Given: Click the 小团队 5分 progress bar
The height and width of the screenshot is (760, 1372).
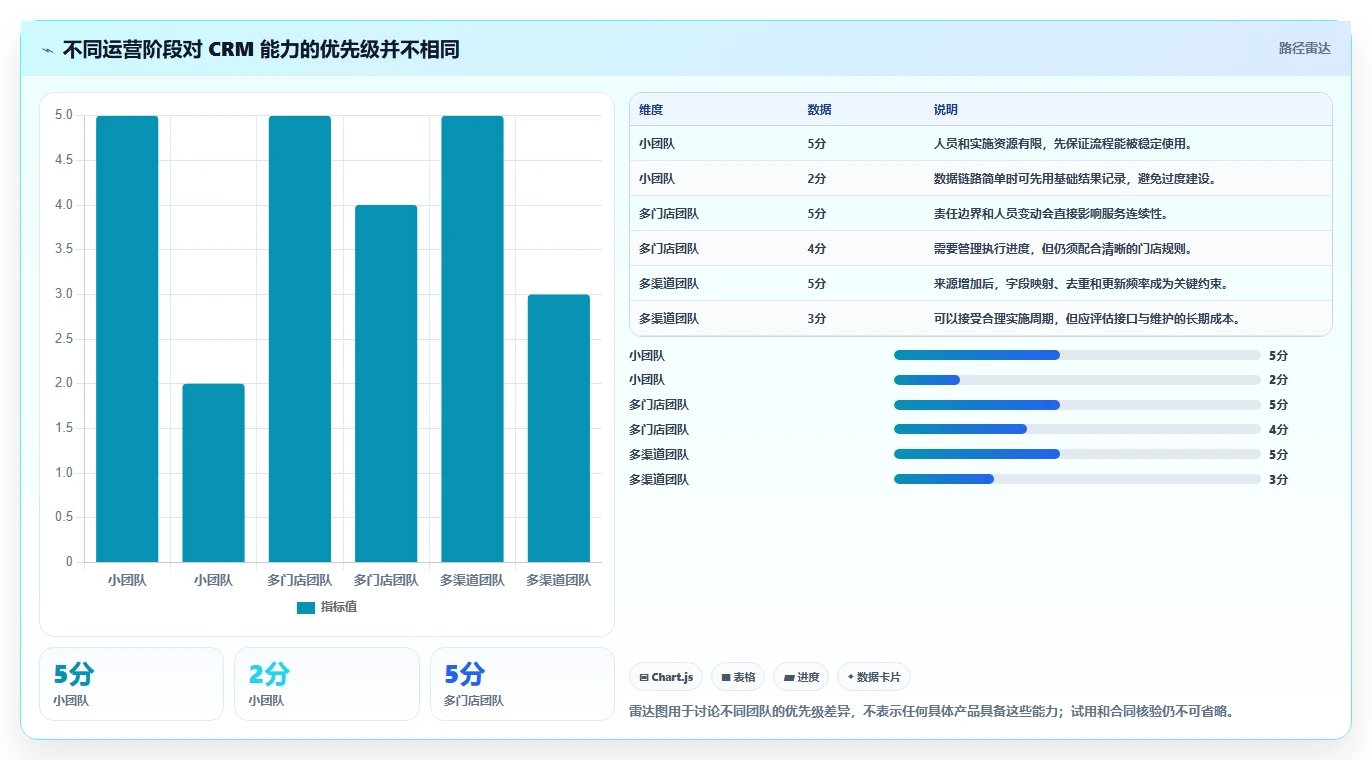Looking at the screenshot, I should (1077, 355).
